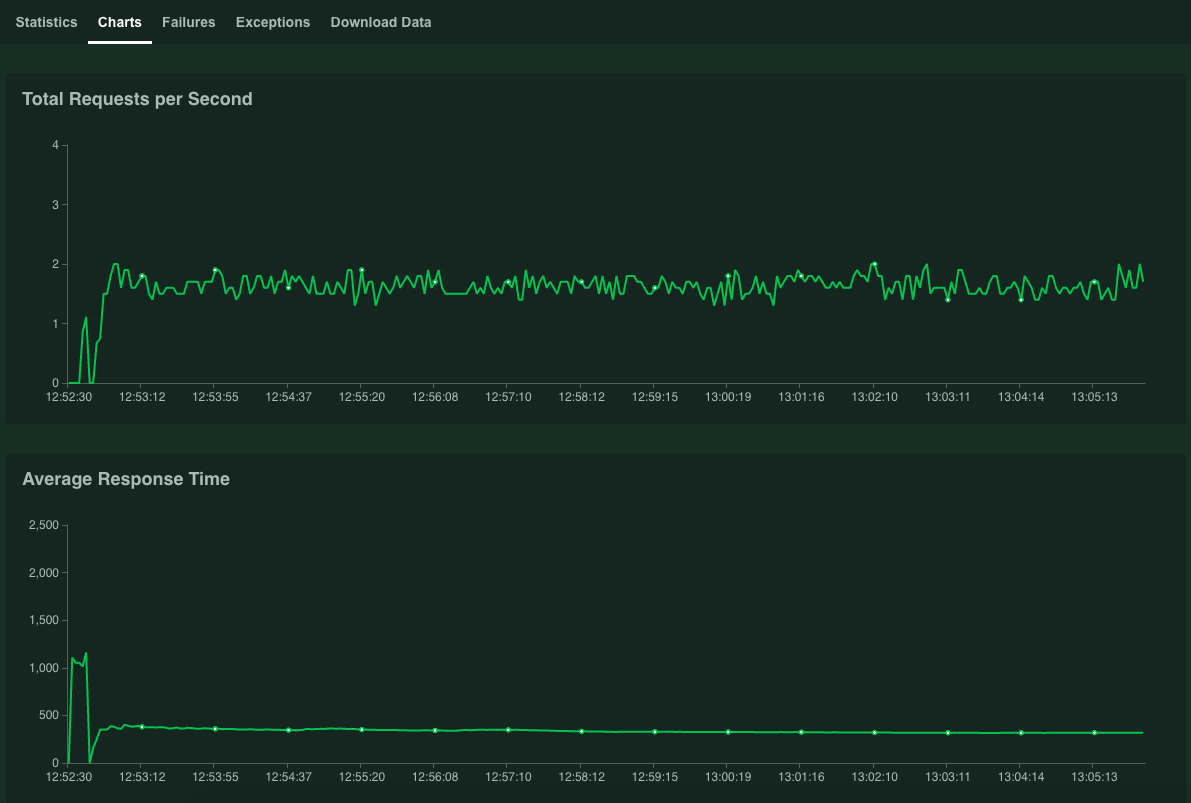Open the Download Data tab

(381, 21)
